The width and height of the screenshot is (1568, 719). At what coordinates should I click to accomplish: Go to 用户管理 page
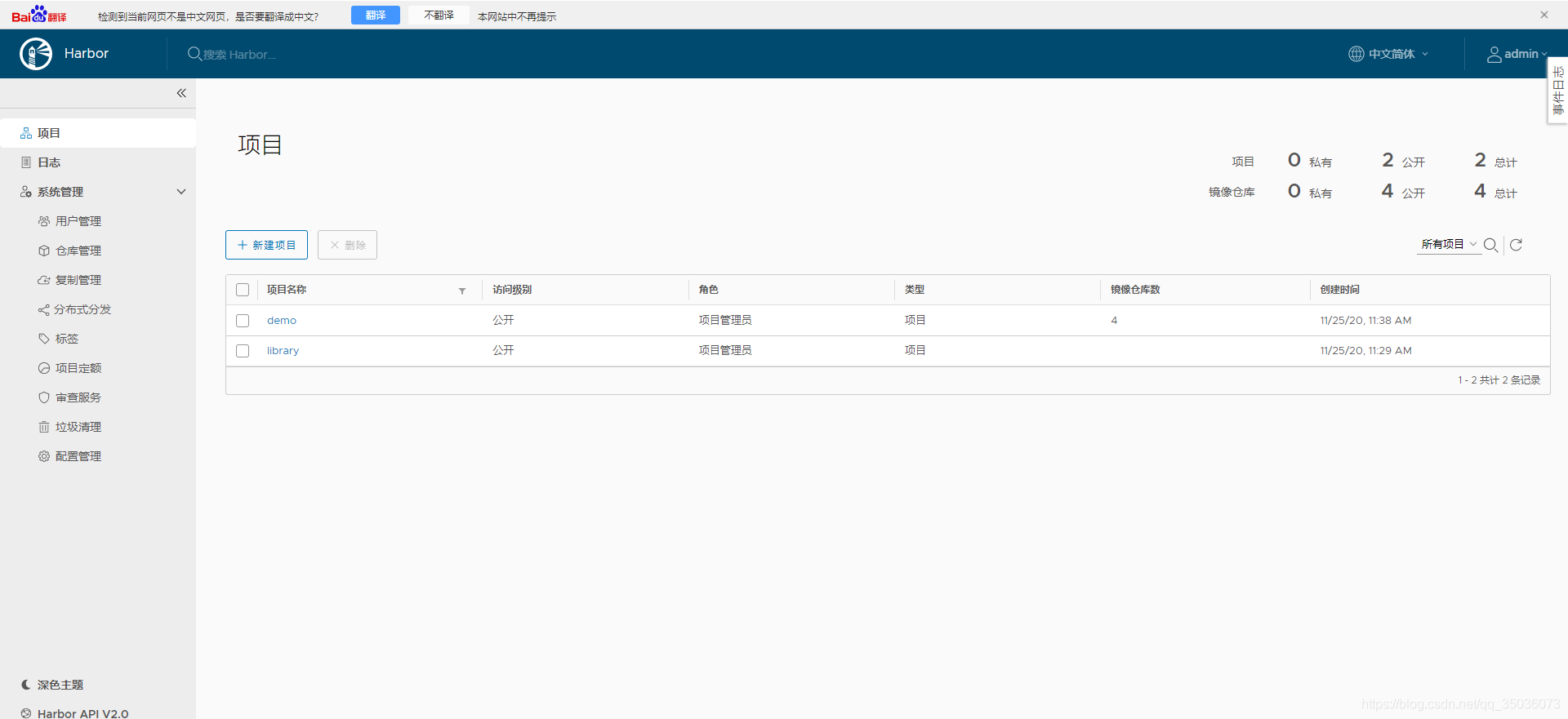(78, 221)
